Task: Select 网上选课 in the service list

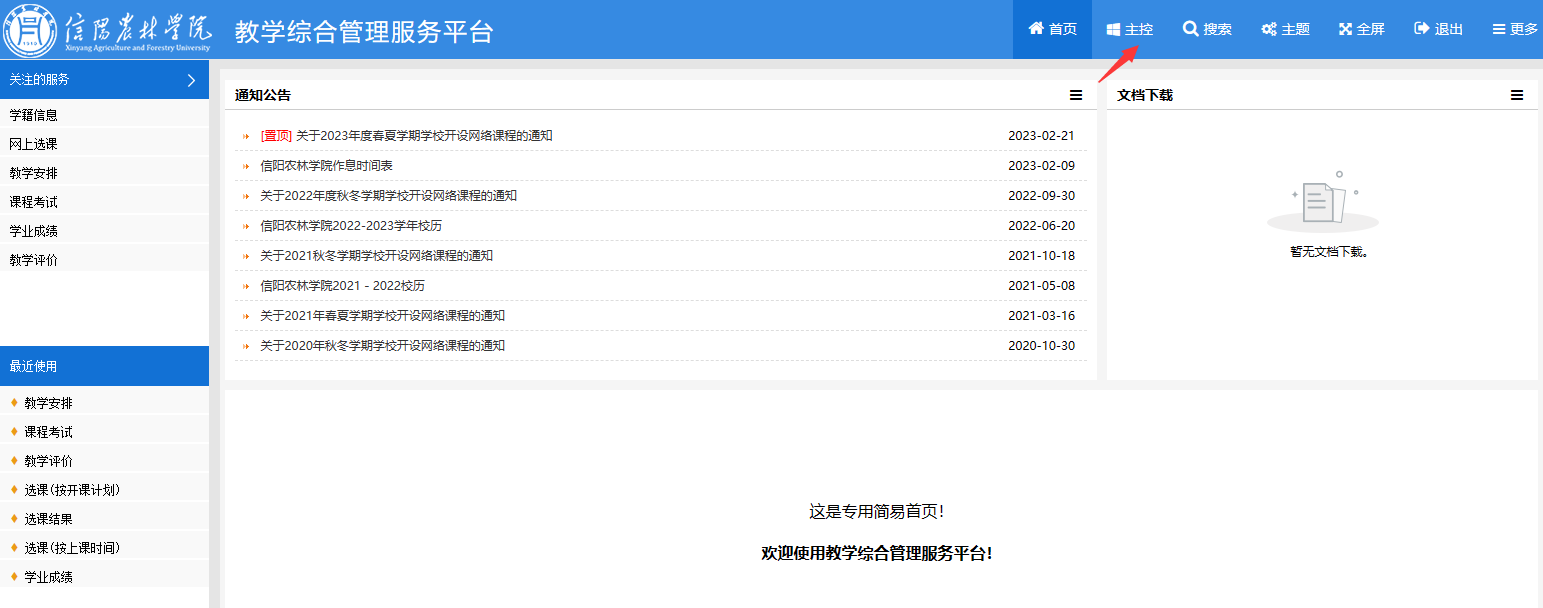Action: (33, 144)
